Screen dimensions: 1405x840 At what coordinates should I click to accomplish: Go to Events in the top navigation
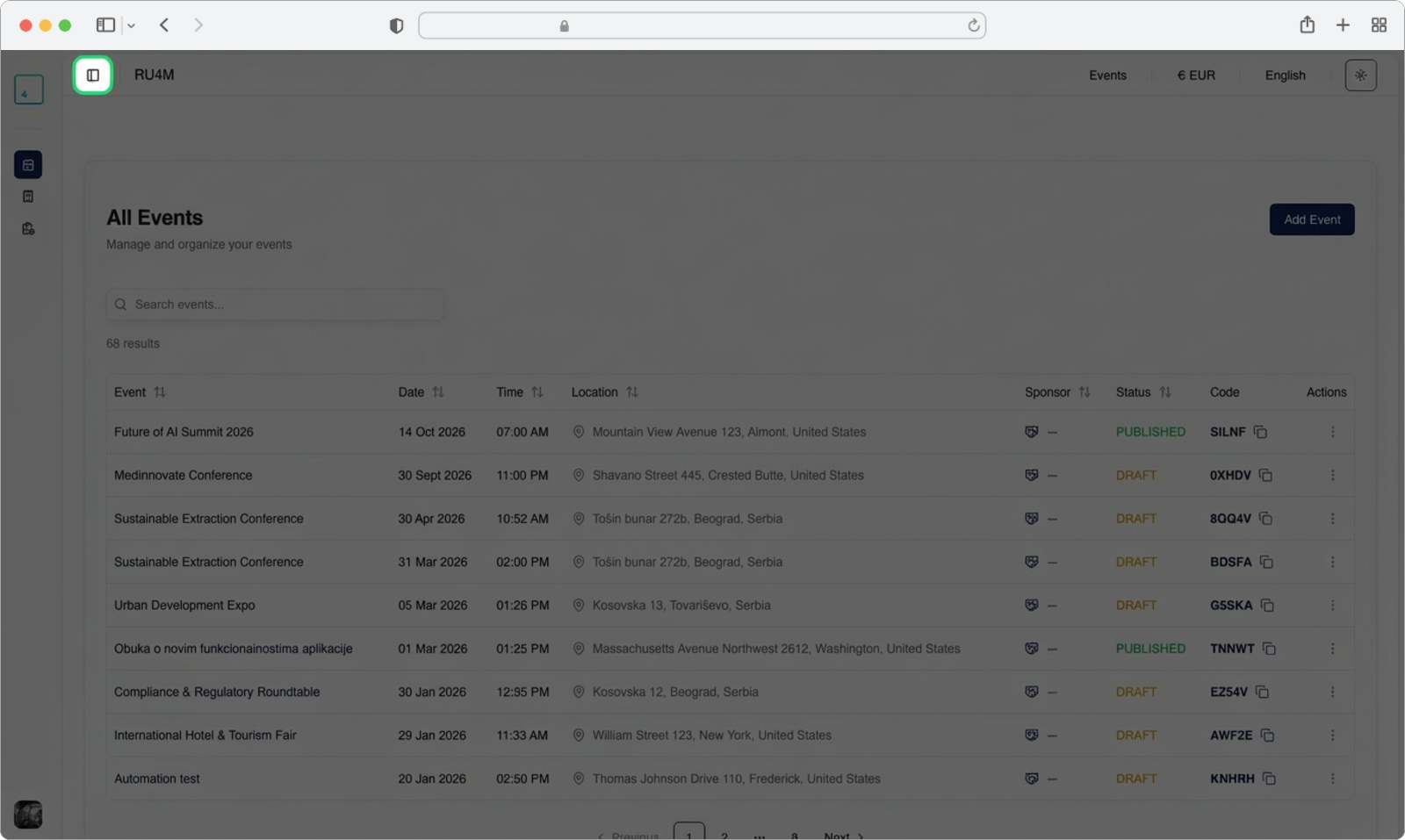[1107, 75]
